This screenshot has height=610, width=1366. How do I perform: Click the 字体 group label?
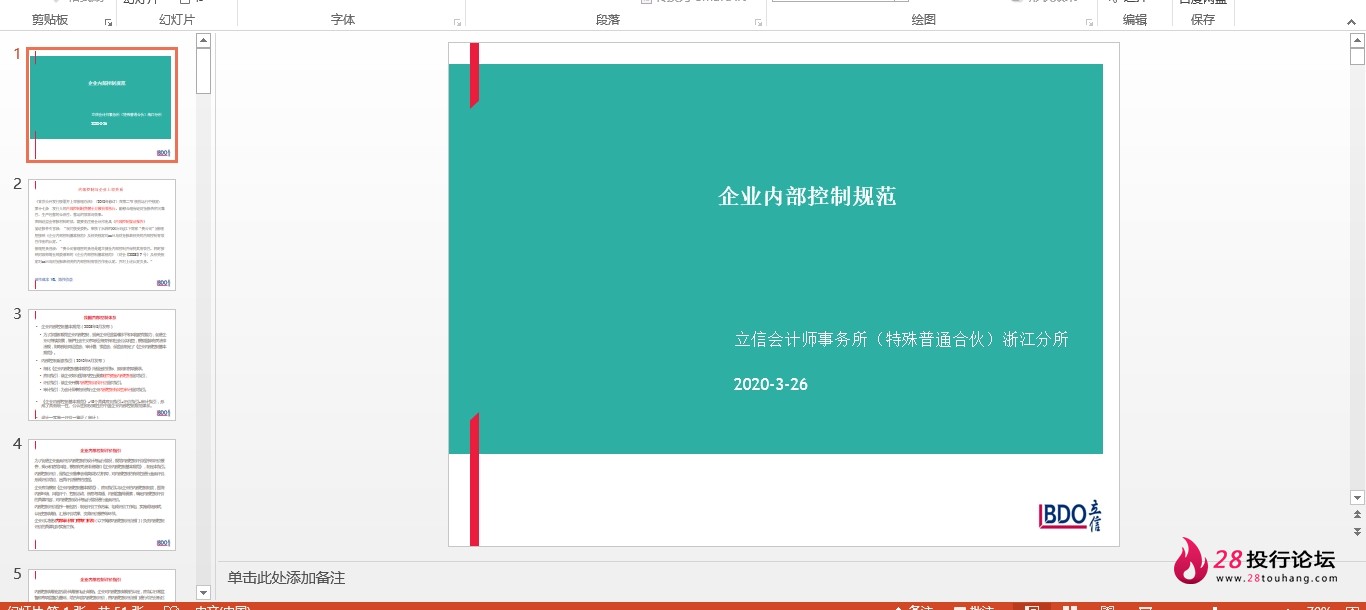pyautogui.click(x=343, y=20)
